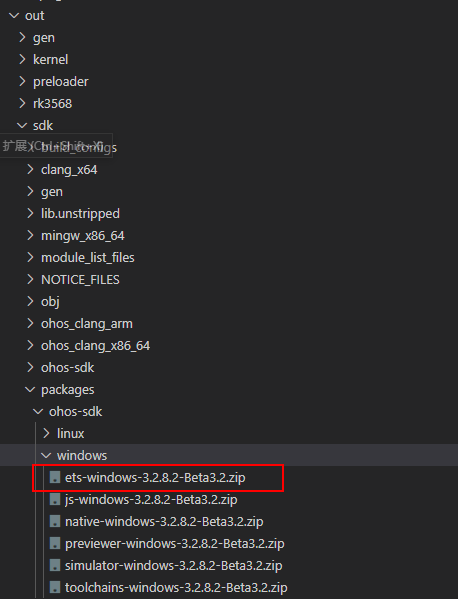Select the ohos_clang_arm folder

pyautogui.click(x=87, y=324)
